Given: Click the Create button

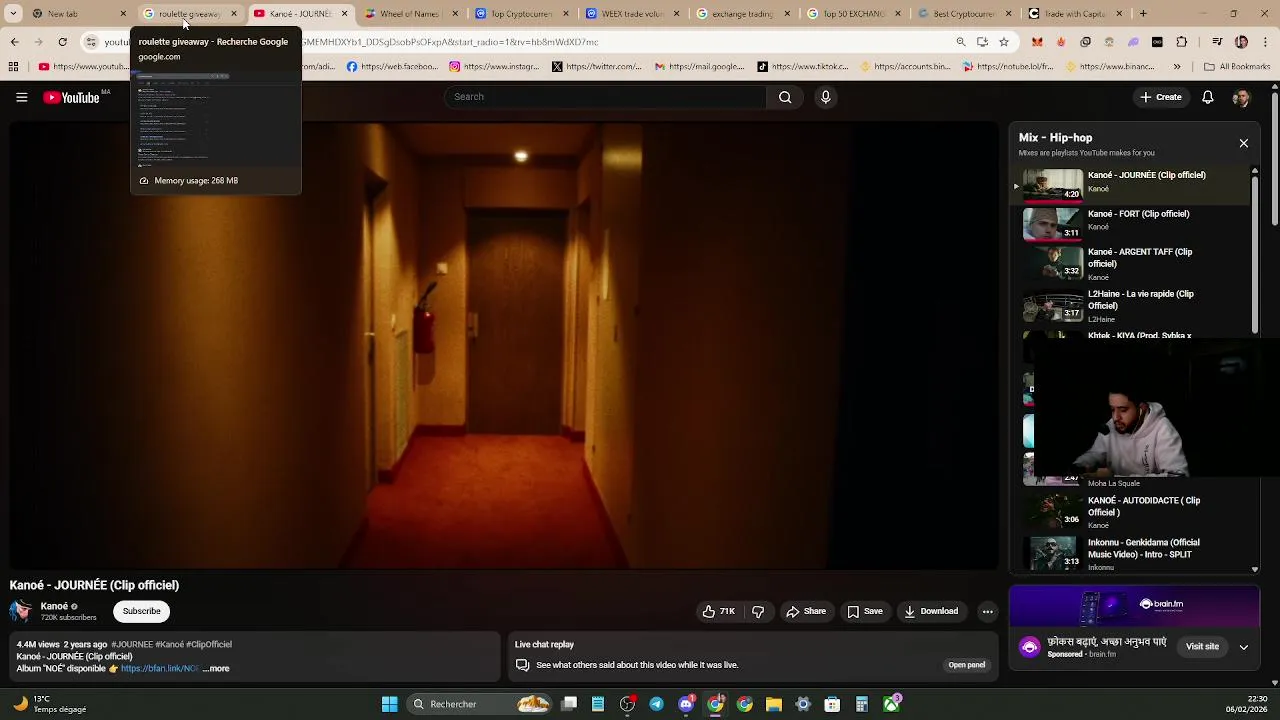Looking at the screenshot, I should coord(1160,97).
